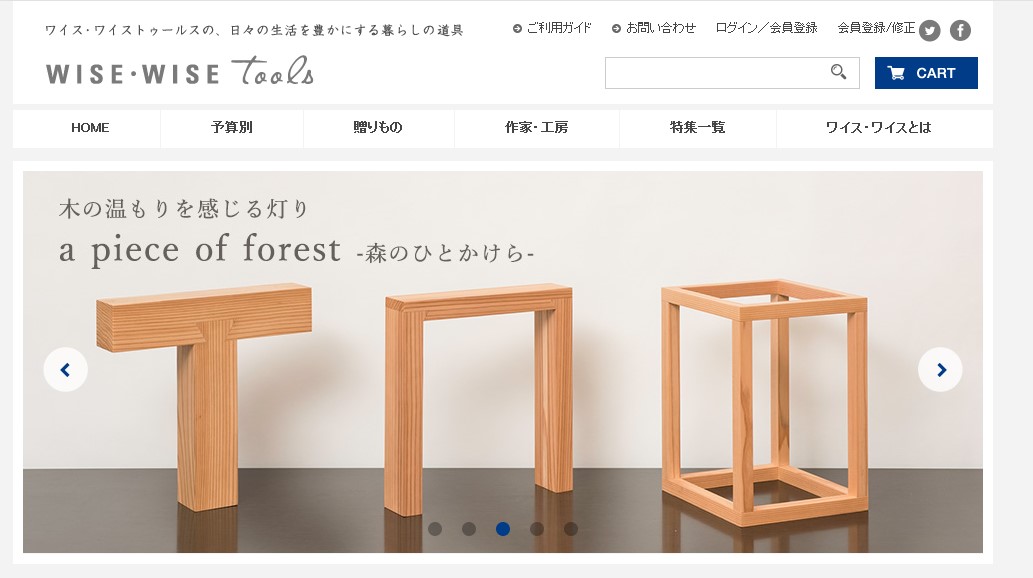Open the 贈りもの menu

[378, 128]
